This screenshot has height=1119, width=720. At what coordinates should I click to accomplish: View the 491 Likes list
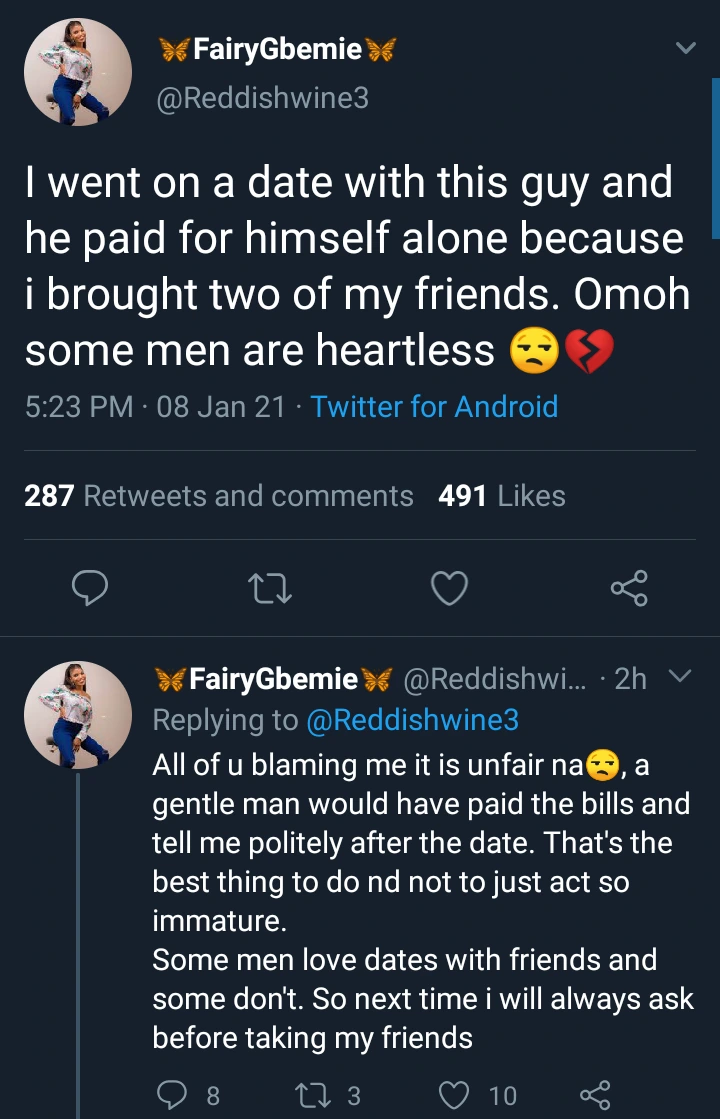click(501, 496)
